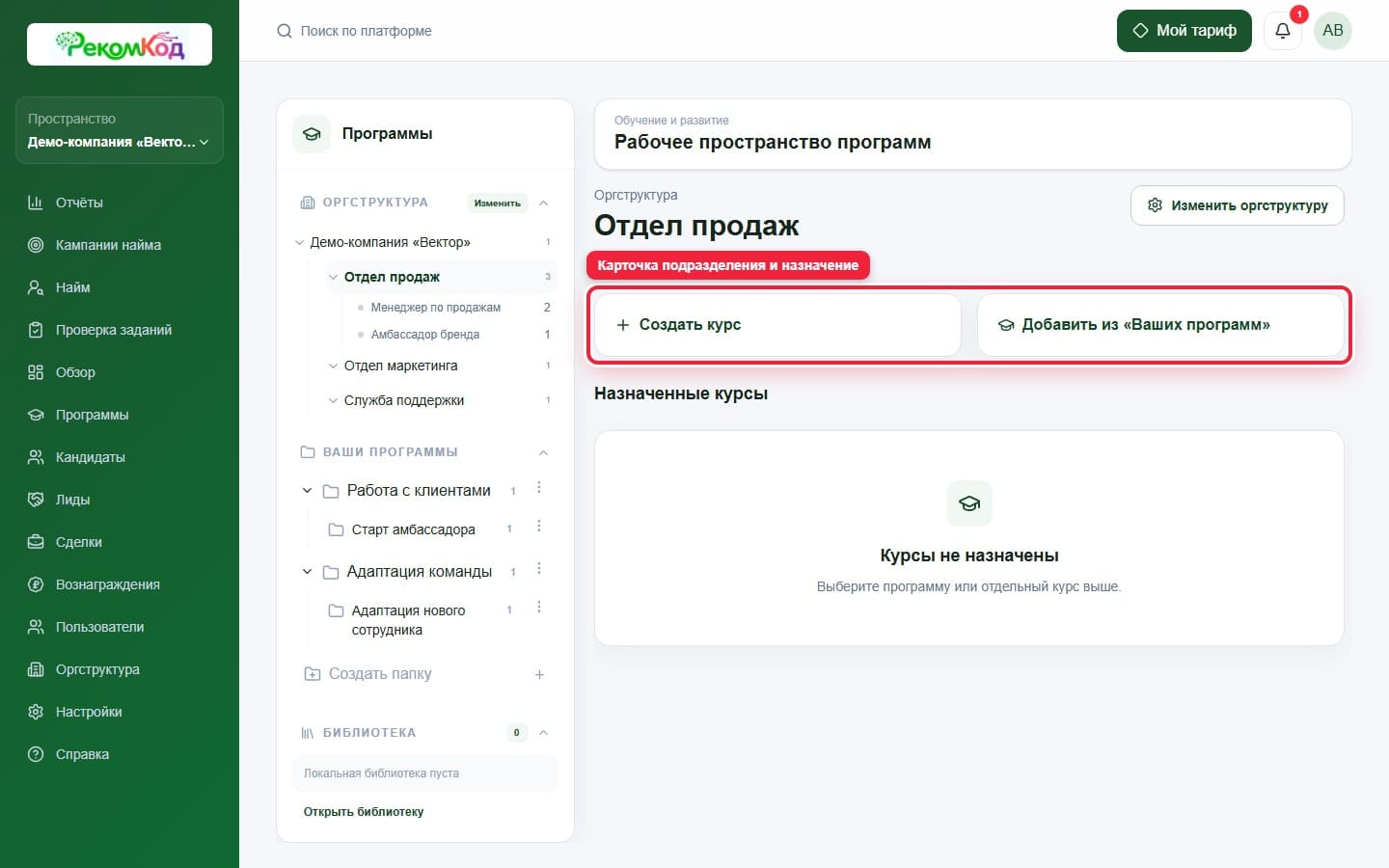Image resolution: width=1389 pixels, height=868 pixels.
Task: Click the search magnifier icon
Action: 285,31
